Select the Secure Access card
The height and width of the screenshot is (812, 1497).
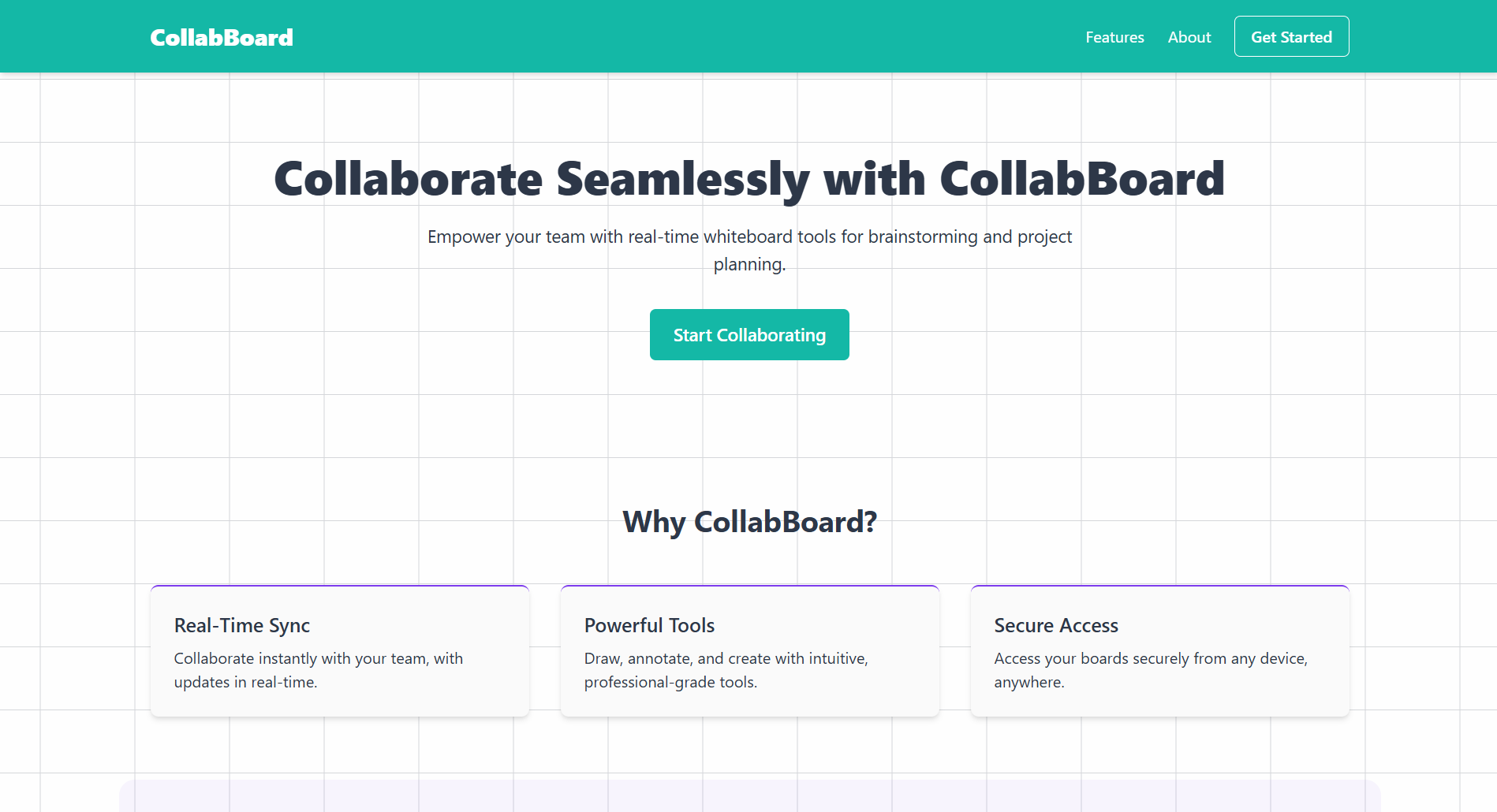click(1159, 650)
